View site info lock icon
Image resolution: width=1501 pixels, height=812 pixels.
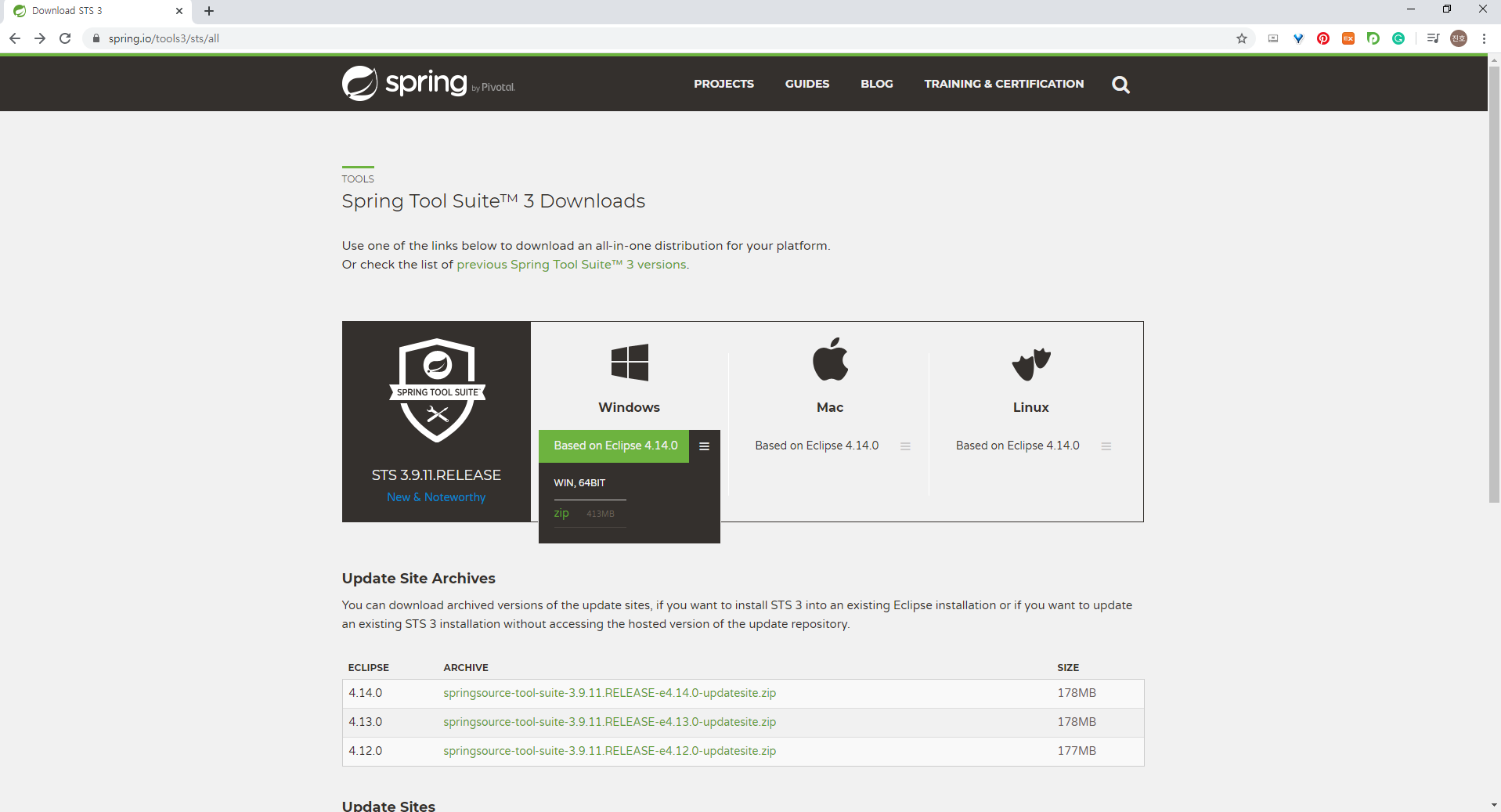tap(96, 38)
